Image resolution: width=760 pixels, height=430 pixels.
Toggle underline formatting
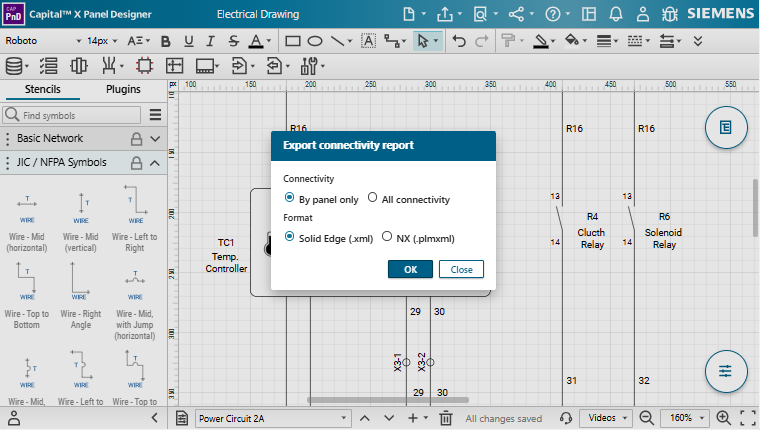tap(189, 41)
